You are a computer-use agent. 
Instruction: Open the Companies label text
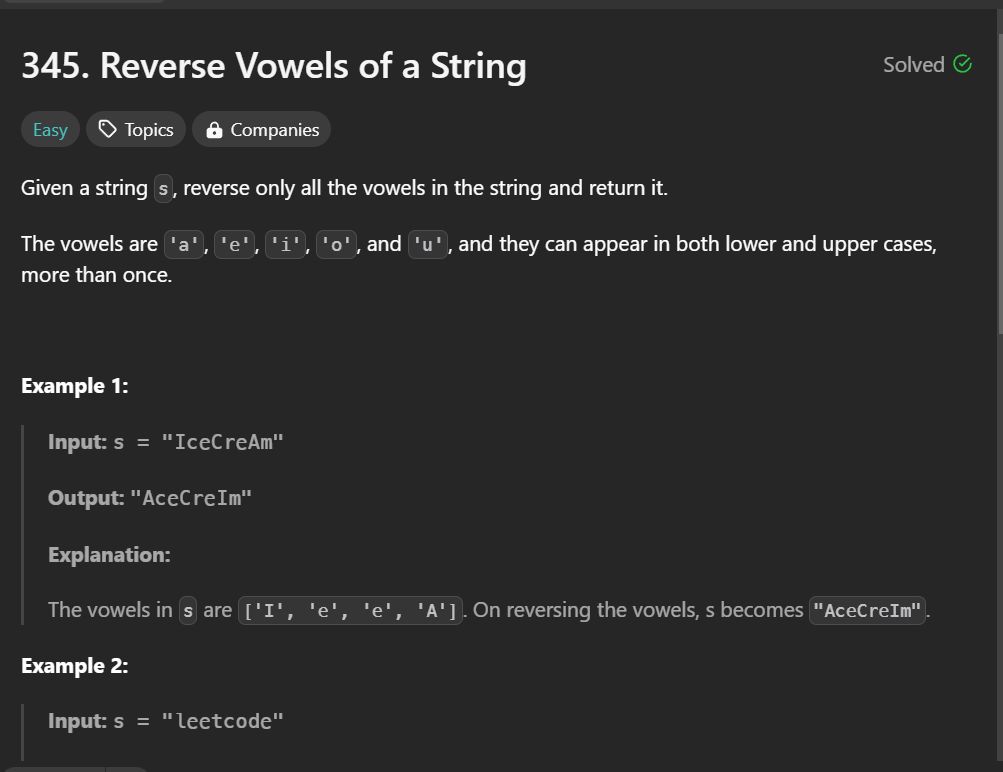coord(274,130)
